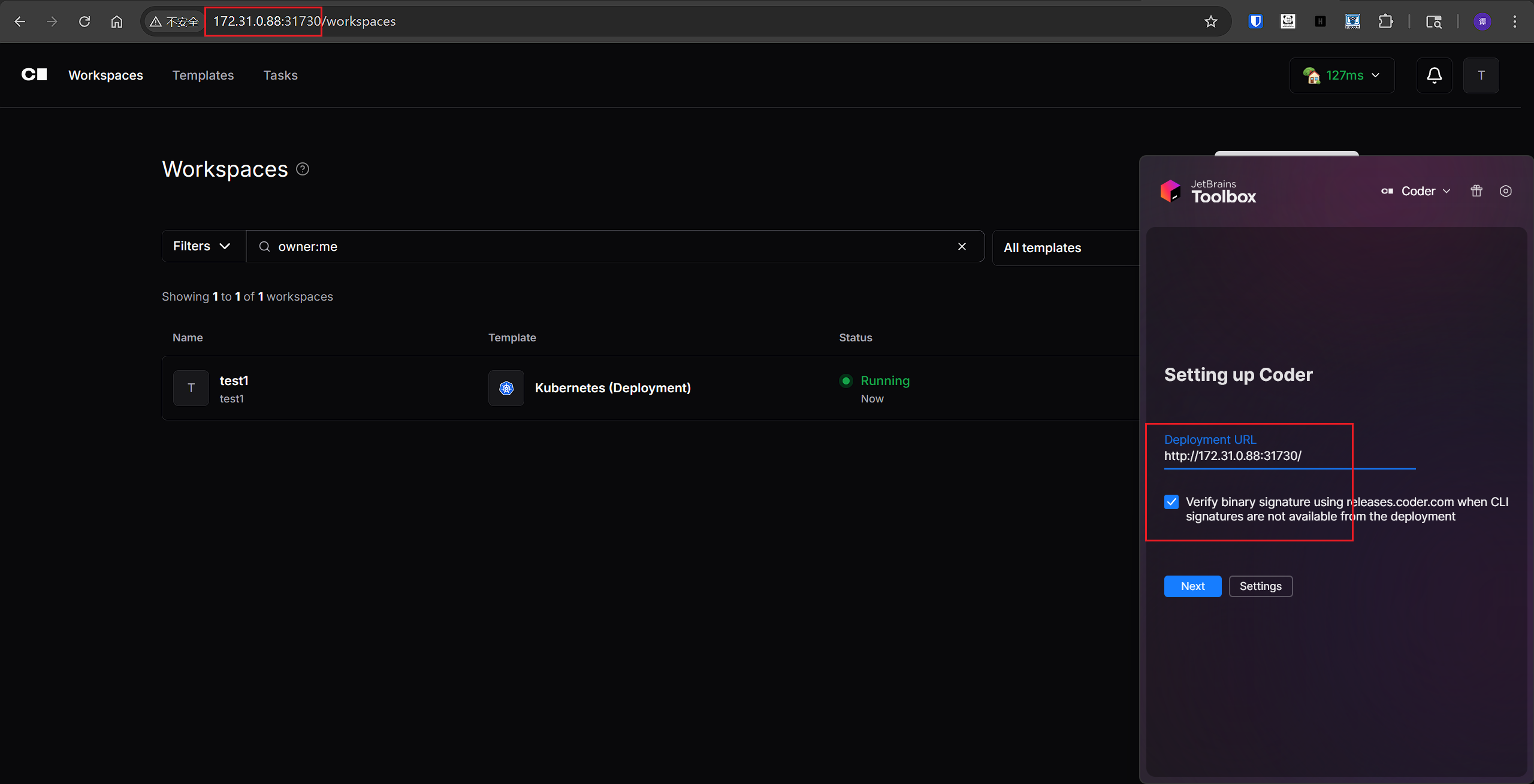Image resolution: width=1534 pixels, height=784 pixels.
Task: Click the Deployment URL input field
Action: [1288, 456]
